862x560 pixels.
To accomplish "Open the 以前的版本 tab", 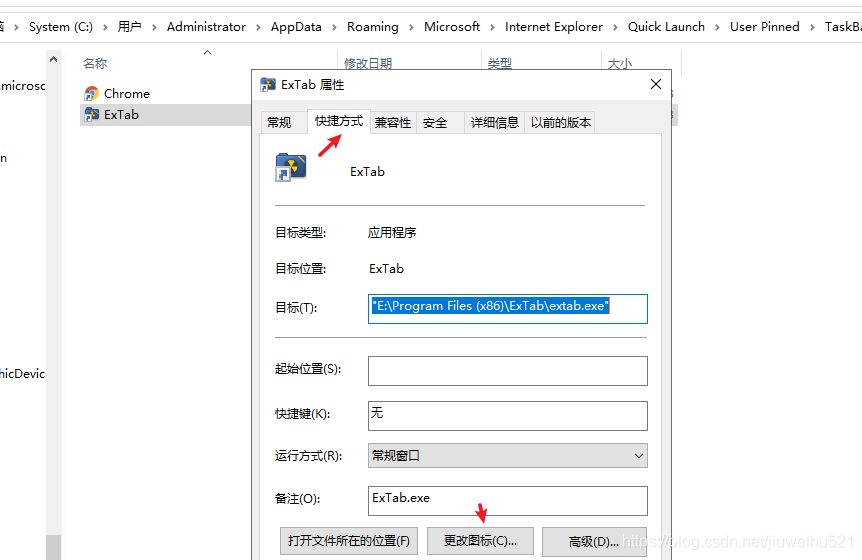I will coord(560,123).
